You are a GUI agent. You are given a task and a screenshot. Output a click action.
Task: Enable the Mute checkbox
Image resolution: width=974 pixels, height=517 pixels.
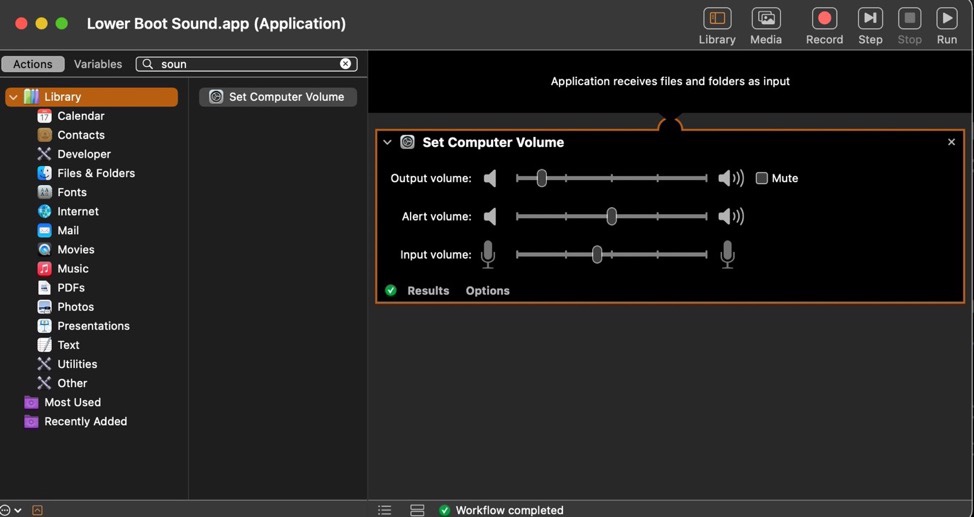[762, 179]
